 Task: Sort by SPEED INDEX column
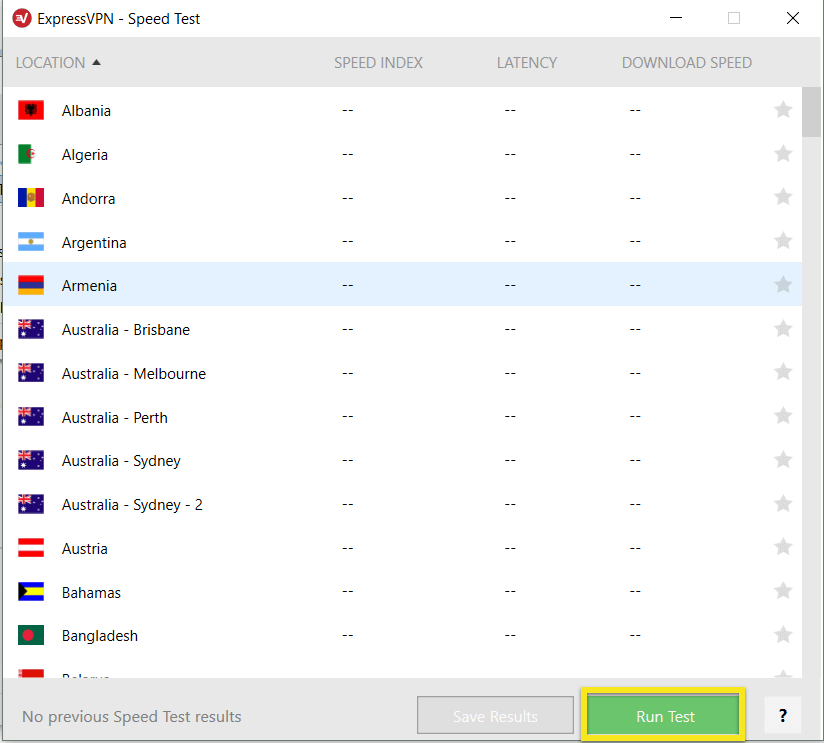[378, 63]
